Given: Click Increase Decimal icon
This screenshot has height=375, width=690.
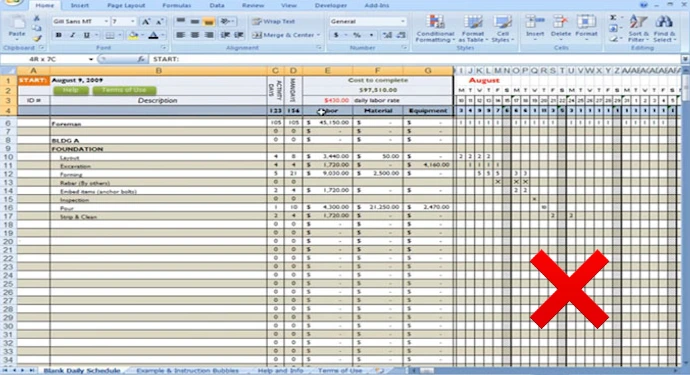Looking at the screenshot, I should click(x=387, y=35).
